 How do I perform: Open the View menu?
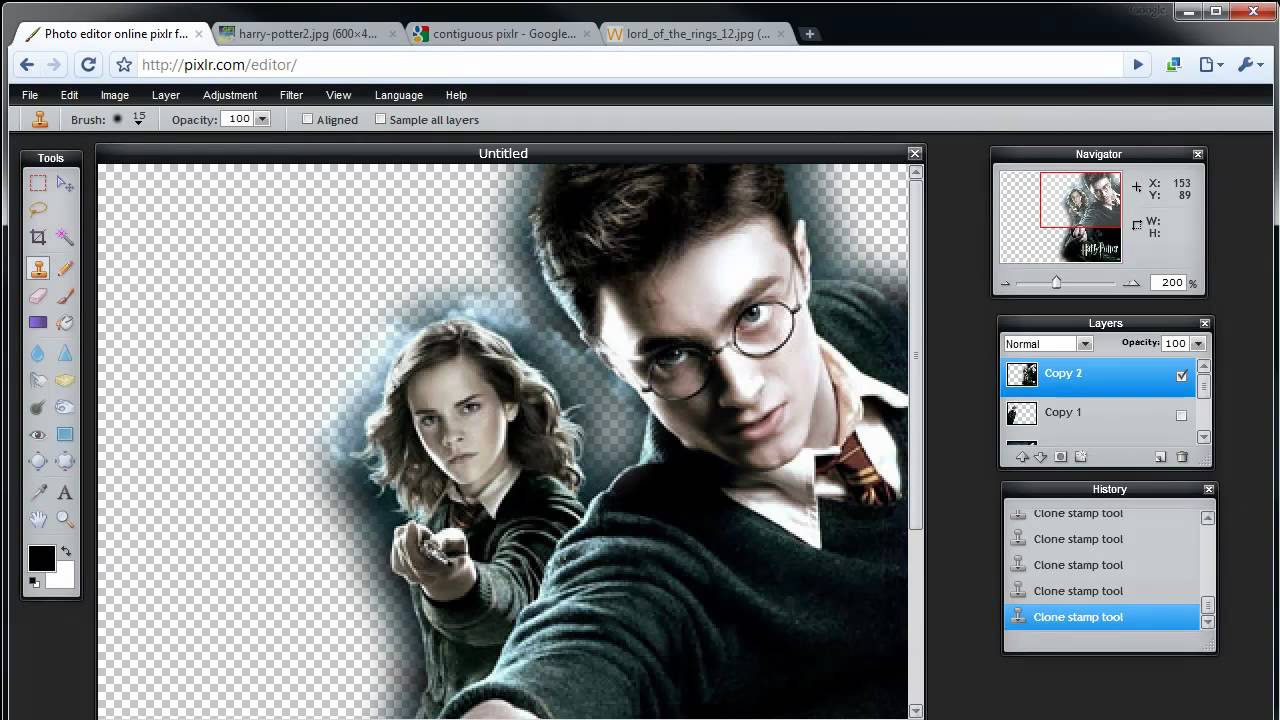[339, 95]
